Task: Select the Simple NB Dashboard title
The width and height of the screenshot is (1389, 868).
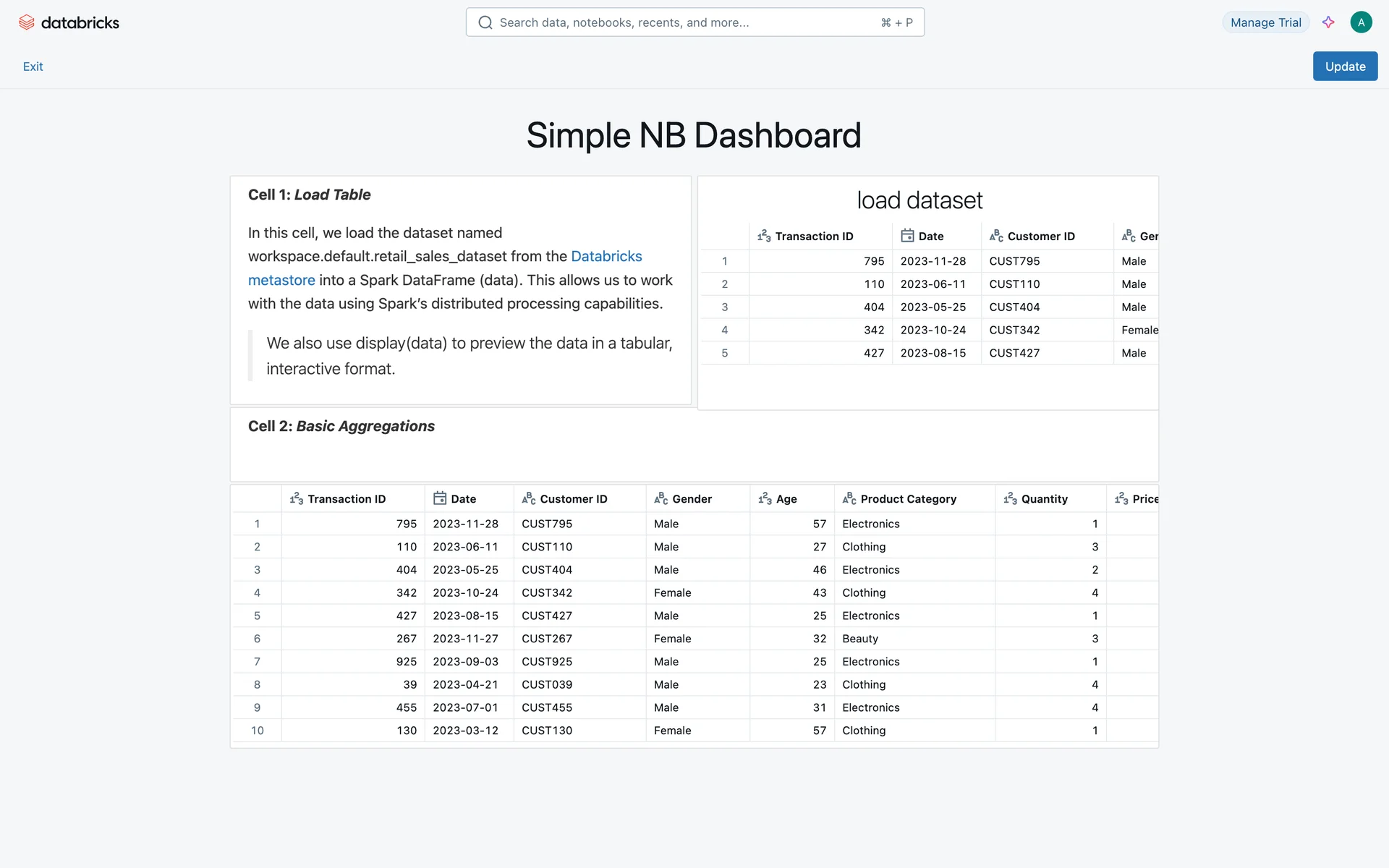Action: (x=694, y=135)
